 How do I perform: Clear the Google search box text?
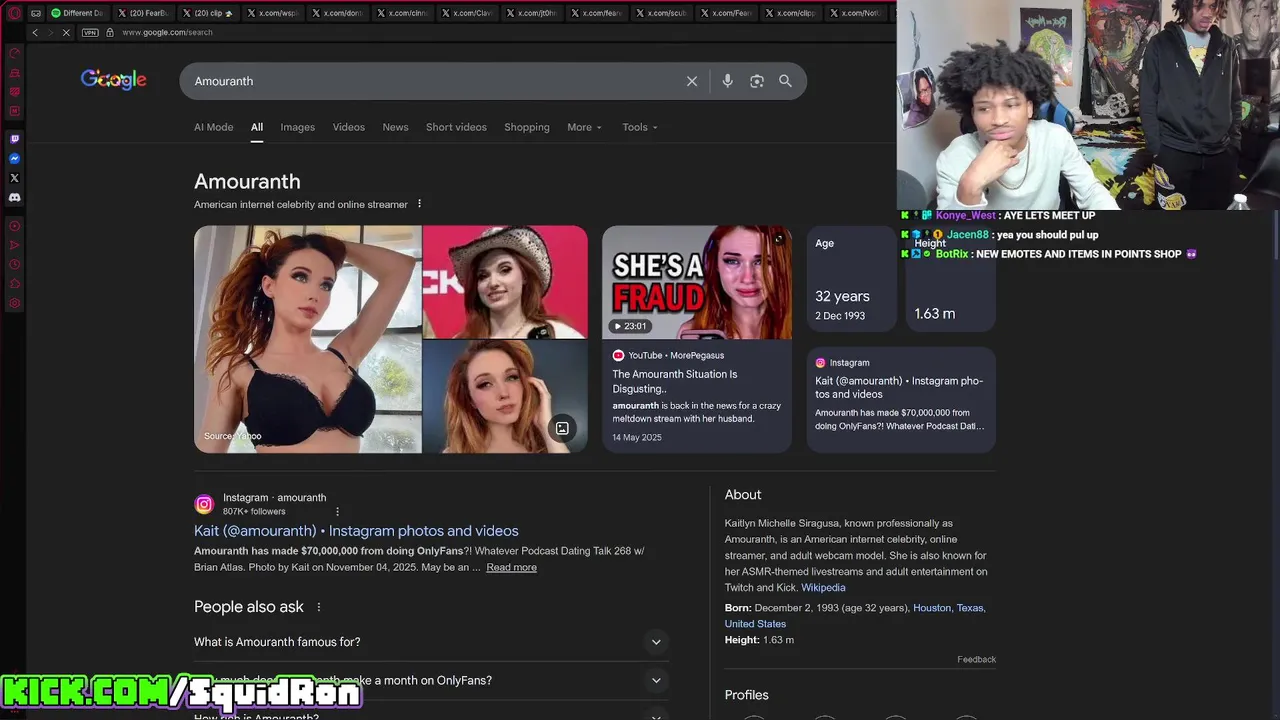tap(692, 81)
